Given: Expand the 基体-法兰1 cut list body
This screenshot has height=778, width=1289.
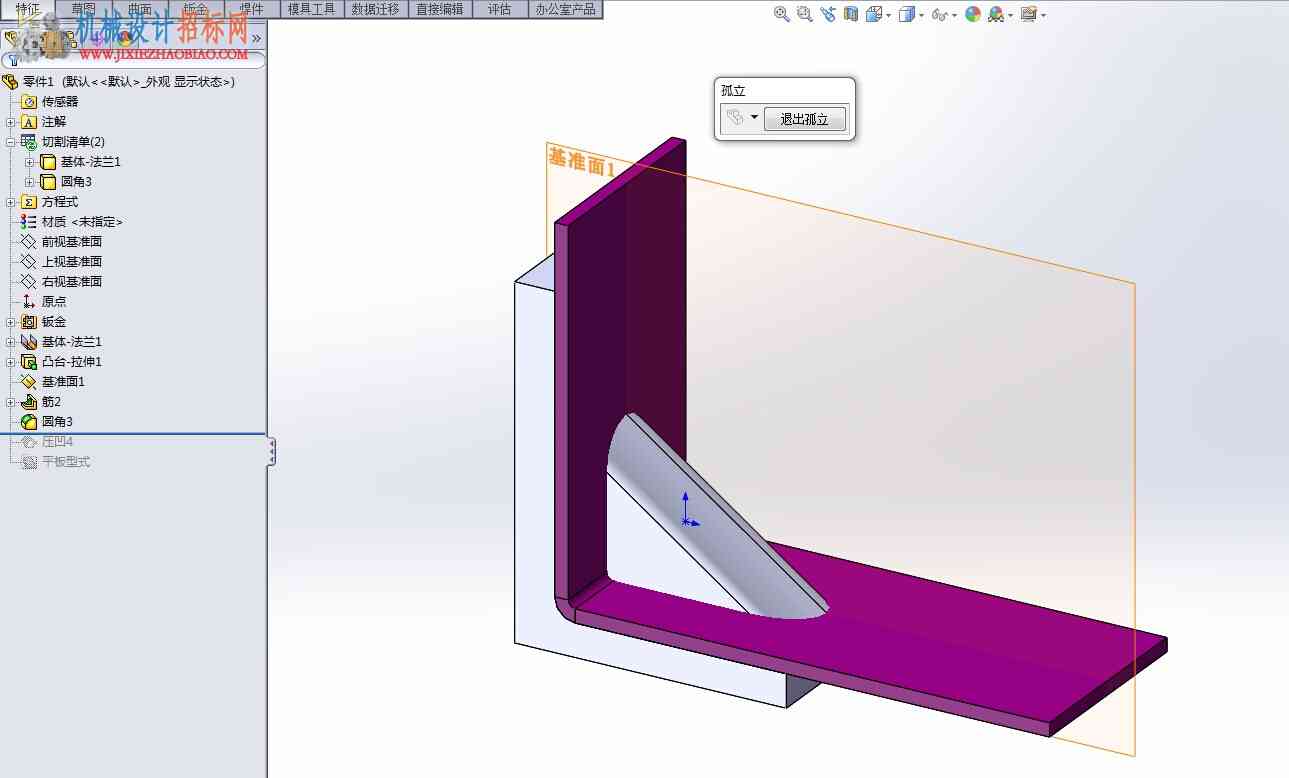Looking at the screenshot, I should 30,162.
